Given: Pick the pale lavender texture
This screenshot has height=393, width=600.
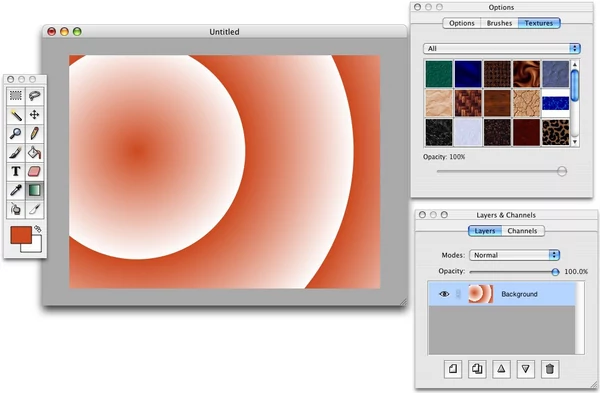Looking at the screenshot, I should pyautogui.click(x=468, y=132).
